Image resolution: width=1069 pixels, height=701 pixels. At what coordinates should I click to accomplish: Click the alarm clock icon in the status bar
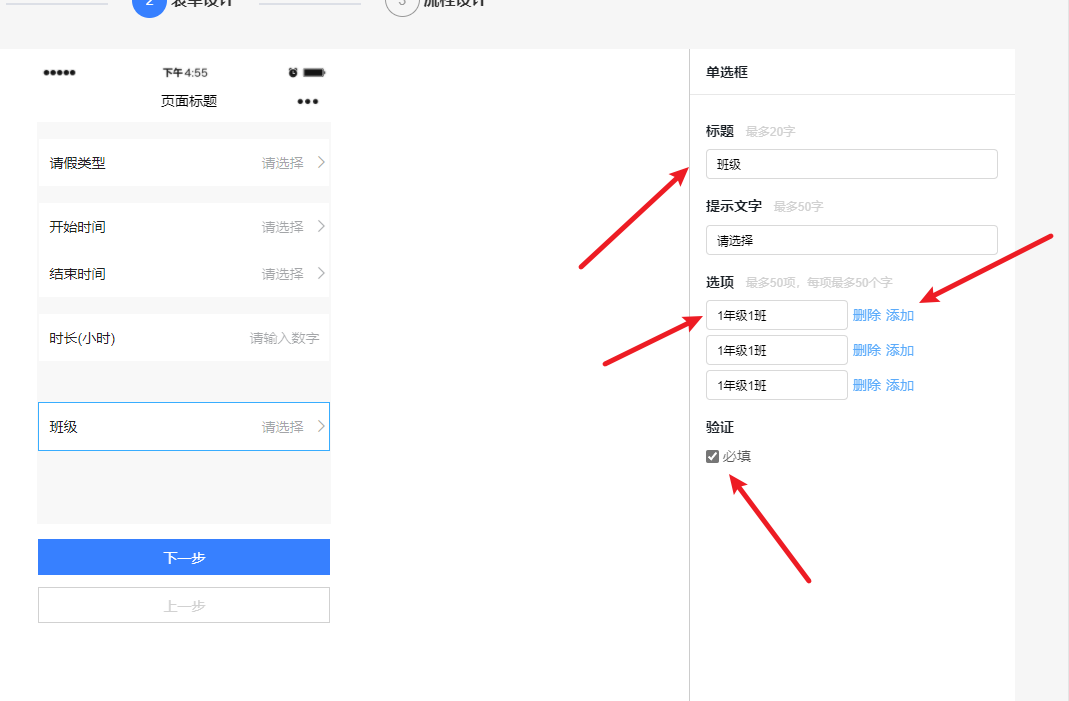click(x=293, y=71)
